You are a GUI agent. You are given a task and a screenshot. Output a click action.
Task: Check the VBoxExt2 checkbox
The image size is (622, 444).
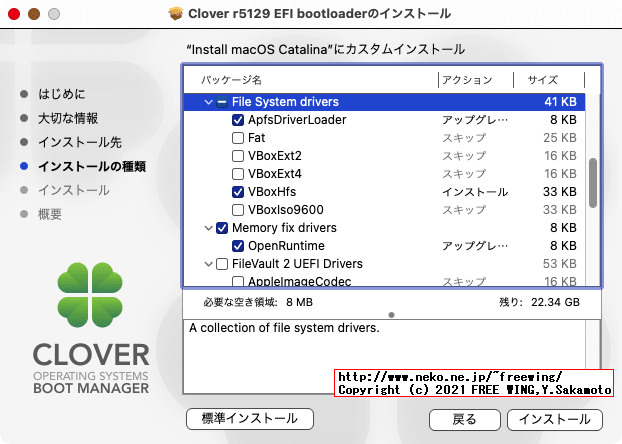(238, 156)
